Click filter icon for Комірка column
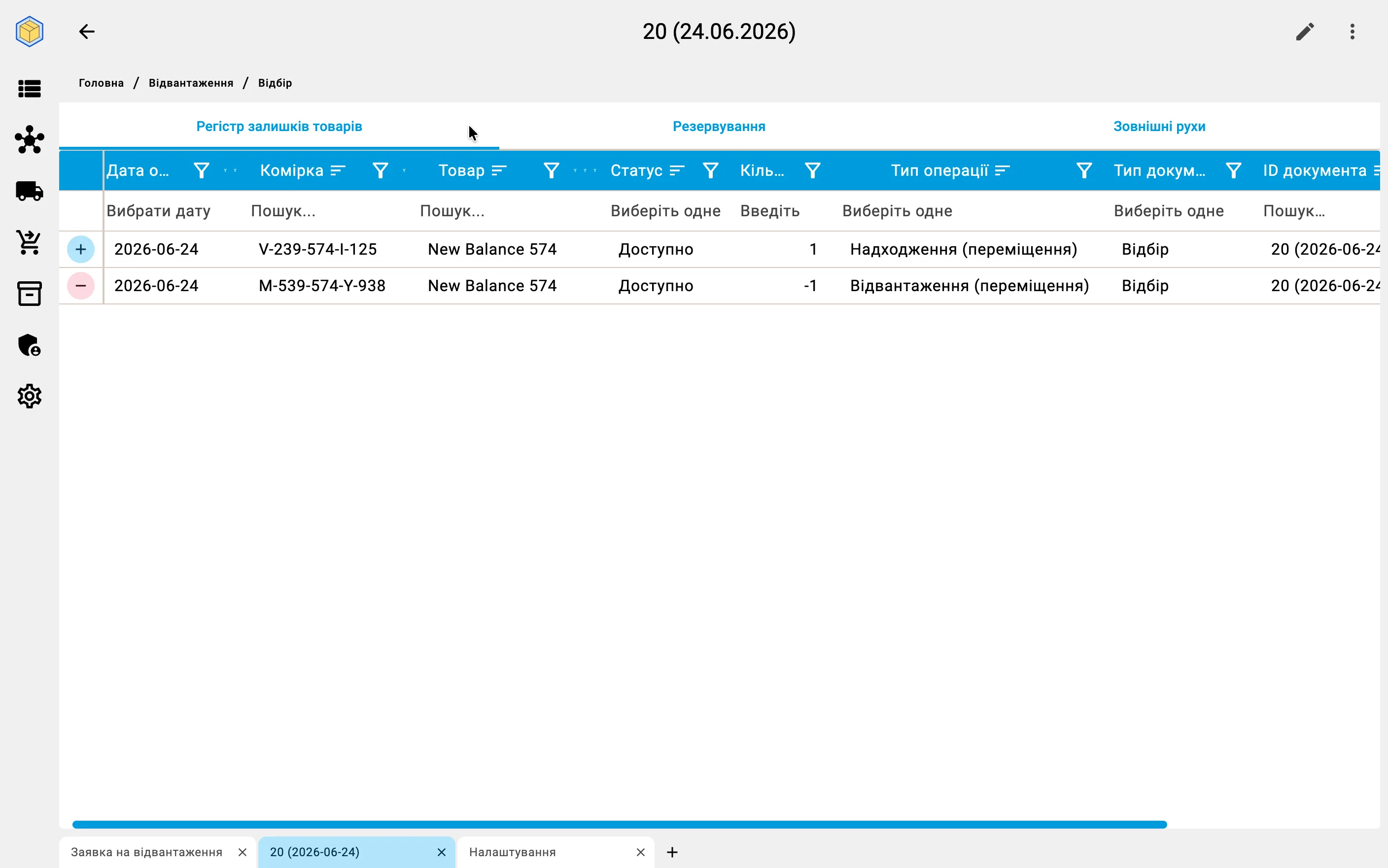Image resolution: width=1388 pixels, height=868 pixels. [x=380, y=170]
